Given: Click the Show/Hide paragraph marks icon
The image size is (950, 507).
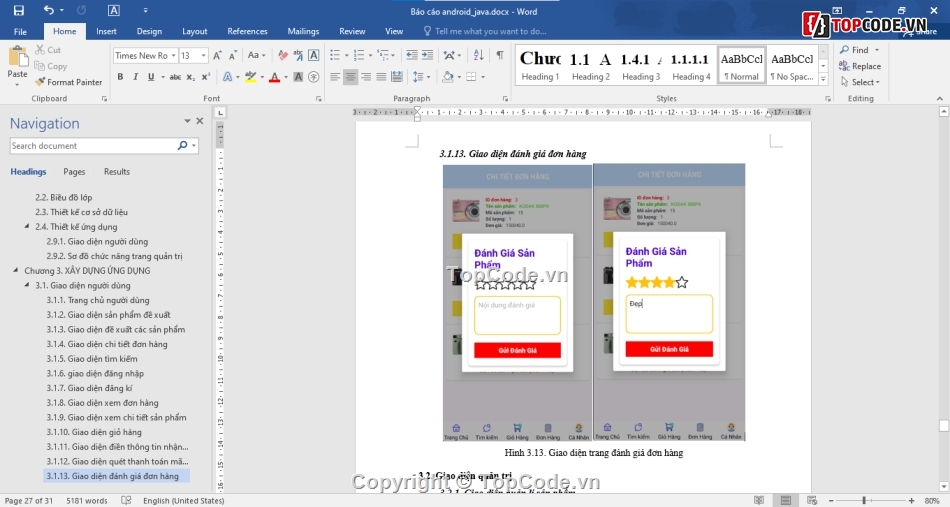Looking at the screenshot, I should 499,55.
